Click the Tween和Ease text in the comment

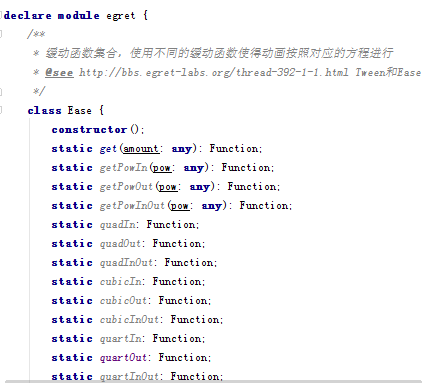click(388, 72)
